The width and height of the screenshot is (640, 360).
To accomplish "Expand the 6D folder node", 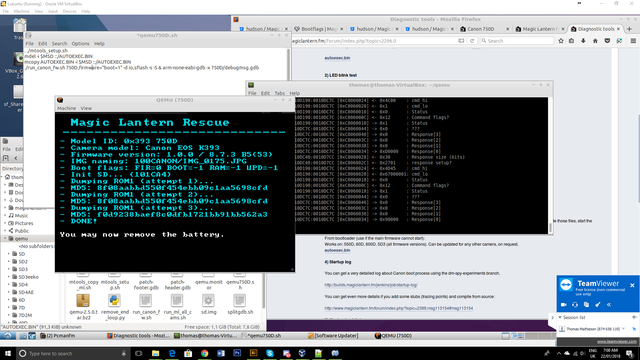I will point(9,300).
